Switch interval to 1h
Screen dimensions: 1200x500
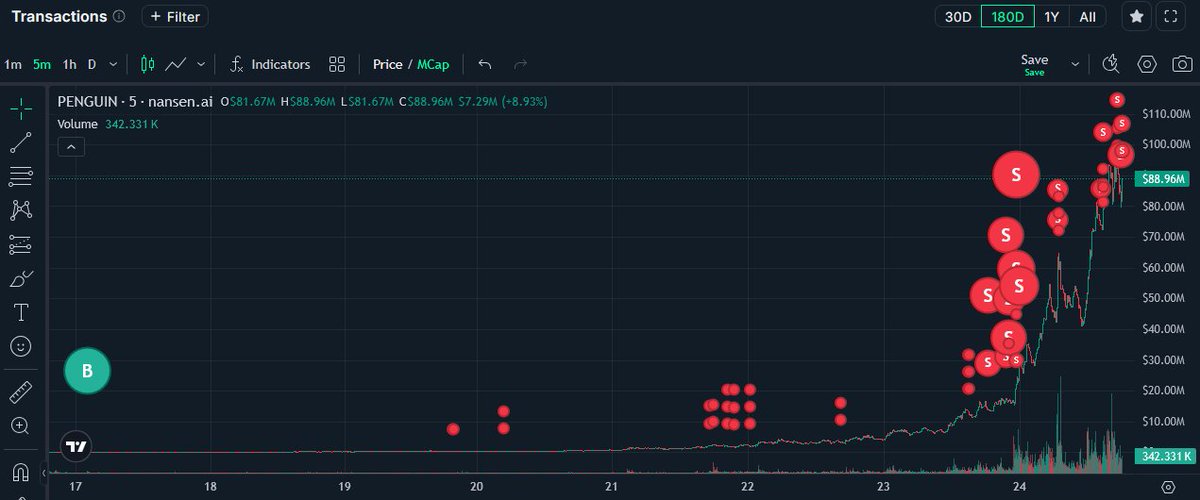tap(69, 64)
